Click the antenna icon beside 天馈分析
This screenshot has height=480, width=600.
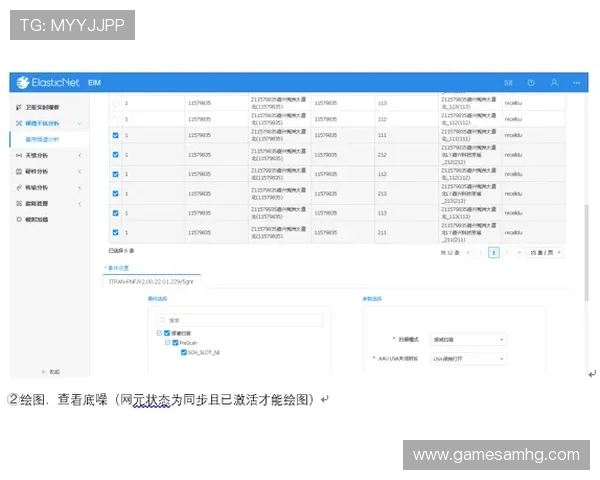19,155
